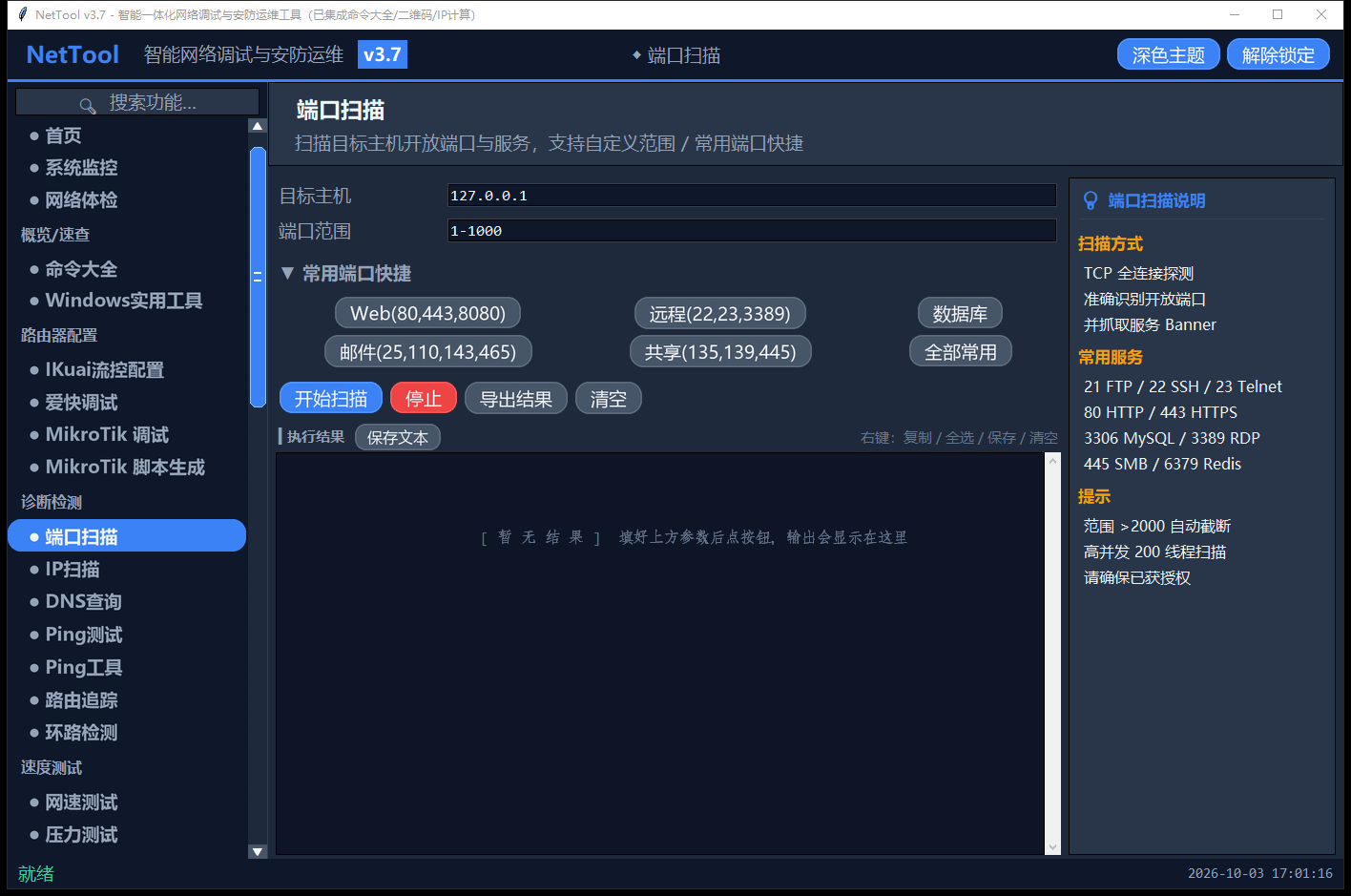Start the scan with 开始扫描

(331, 399)
